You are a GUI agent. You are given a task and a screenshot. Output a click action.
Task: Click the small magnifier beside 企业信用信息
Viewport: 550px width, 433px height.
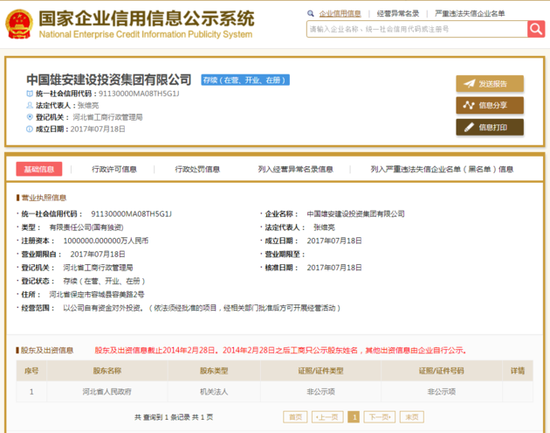(310, 14)
